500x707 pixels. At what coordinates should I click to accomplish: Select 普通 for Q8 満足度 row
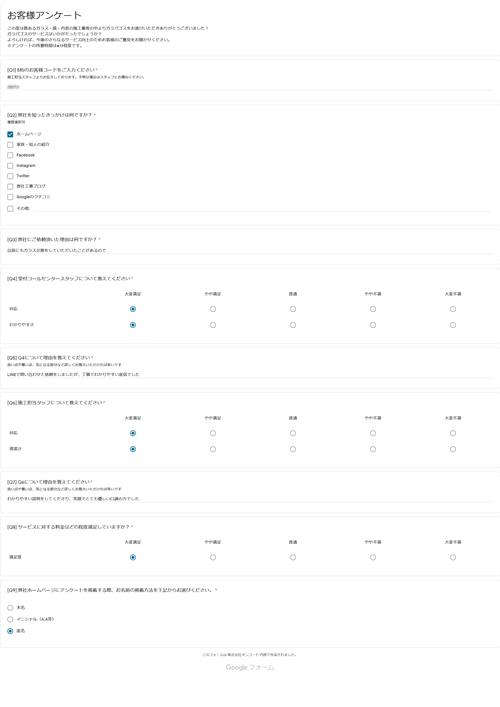click(293, 558)
